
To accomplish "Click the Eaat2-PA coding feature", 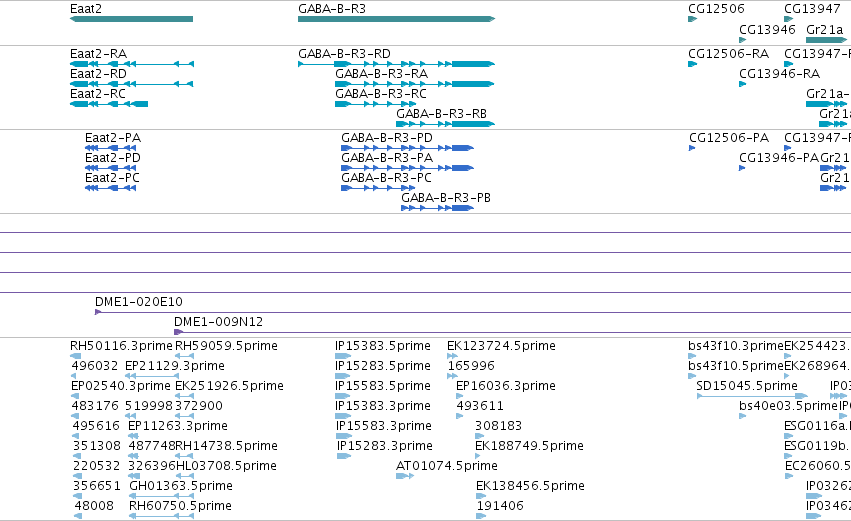I will tap(111, 148).
